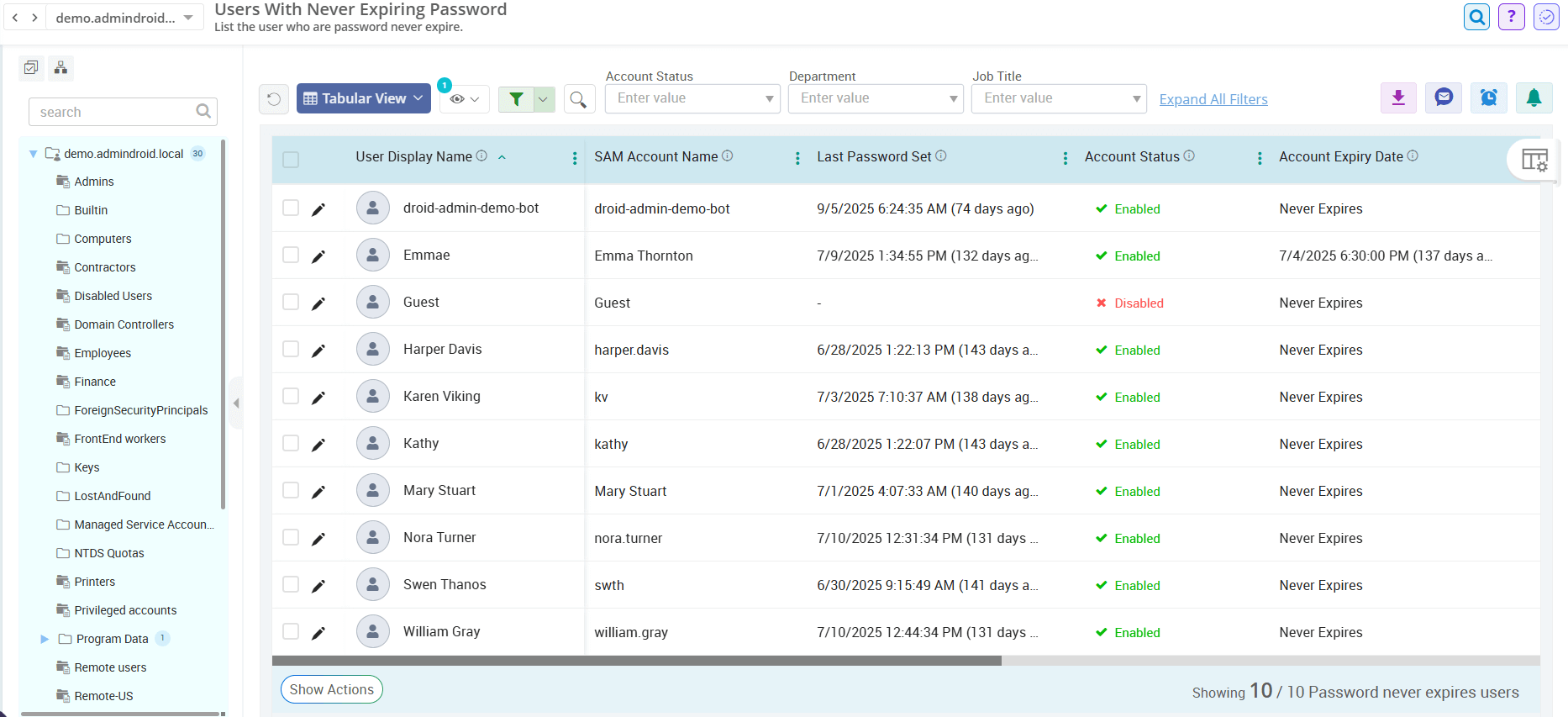
Task: Check the Emmae row checkbox
Action: pos(291,255)
